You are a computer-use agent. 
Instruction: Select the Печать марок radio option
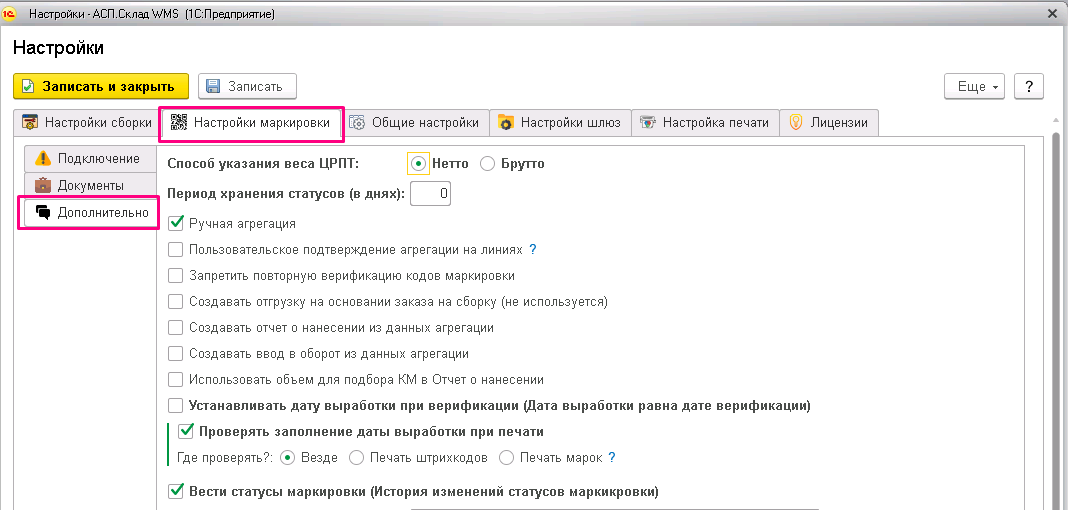(x=506, y=458)
